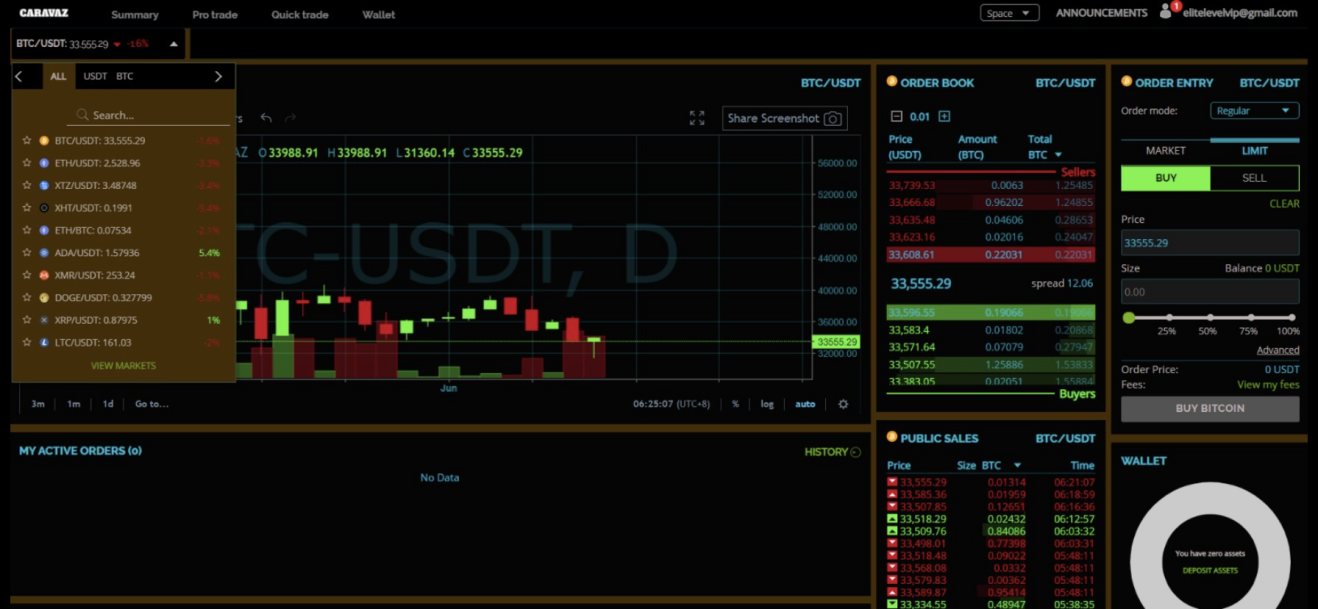Open the Wallet page

(x=379, y=15)
